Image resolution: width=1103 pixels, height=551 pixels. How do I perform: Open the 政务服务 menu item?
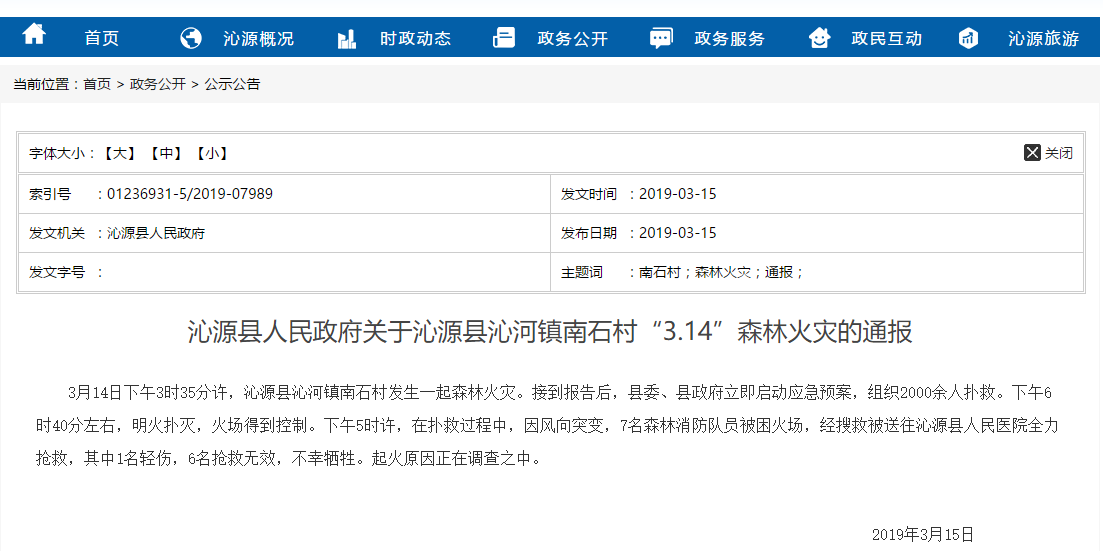729,39
